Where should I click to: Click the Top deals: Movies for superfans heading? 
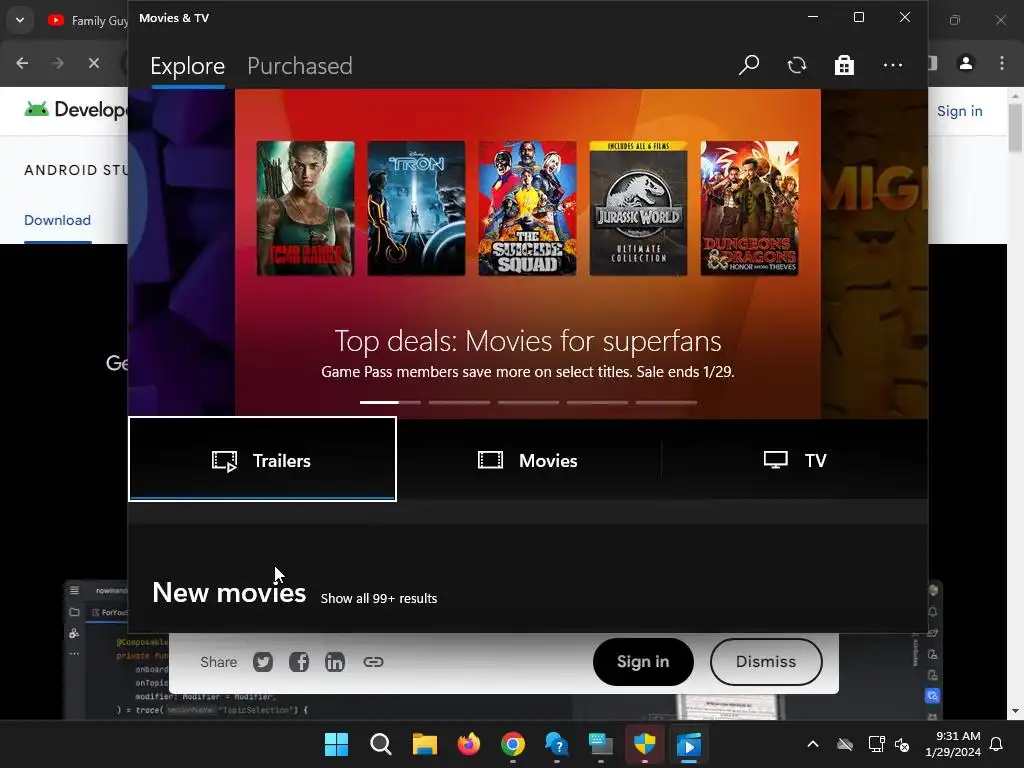pyautogui.click(x=528, y=341)
